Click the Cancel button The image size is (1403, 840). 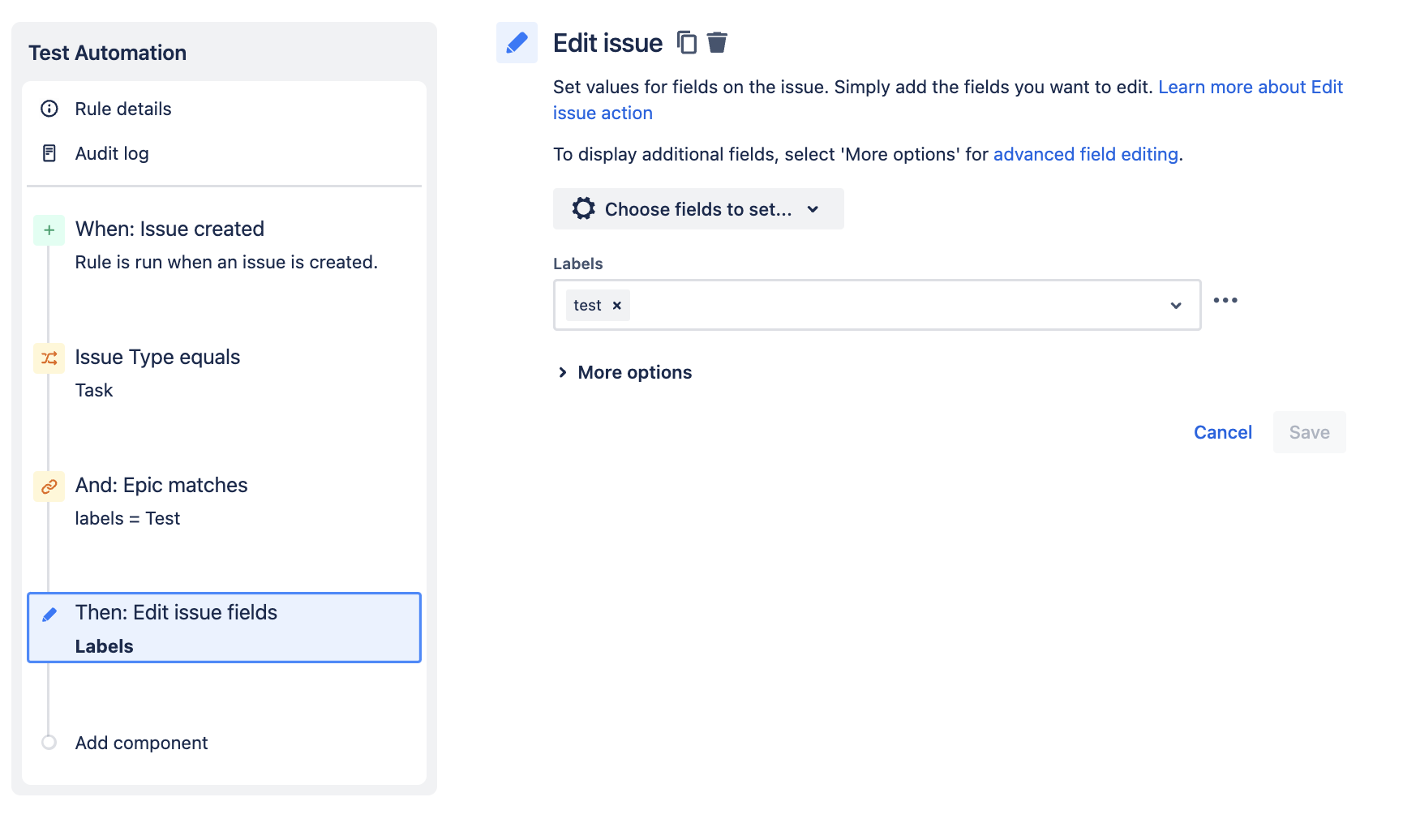(1222, 432)
